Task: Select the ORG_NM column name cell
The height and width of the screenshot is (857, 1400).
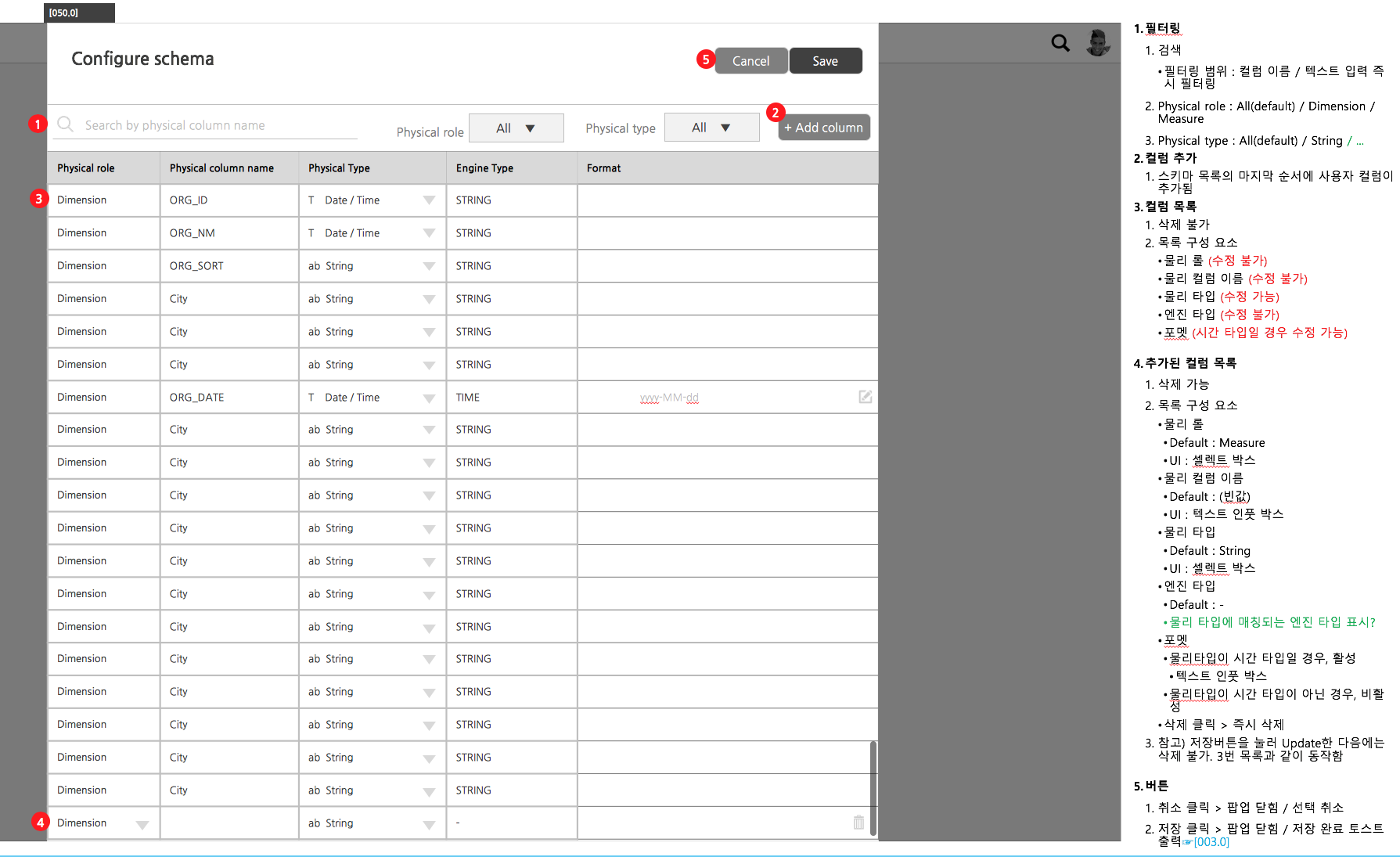Action: (229, 233)
